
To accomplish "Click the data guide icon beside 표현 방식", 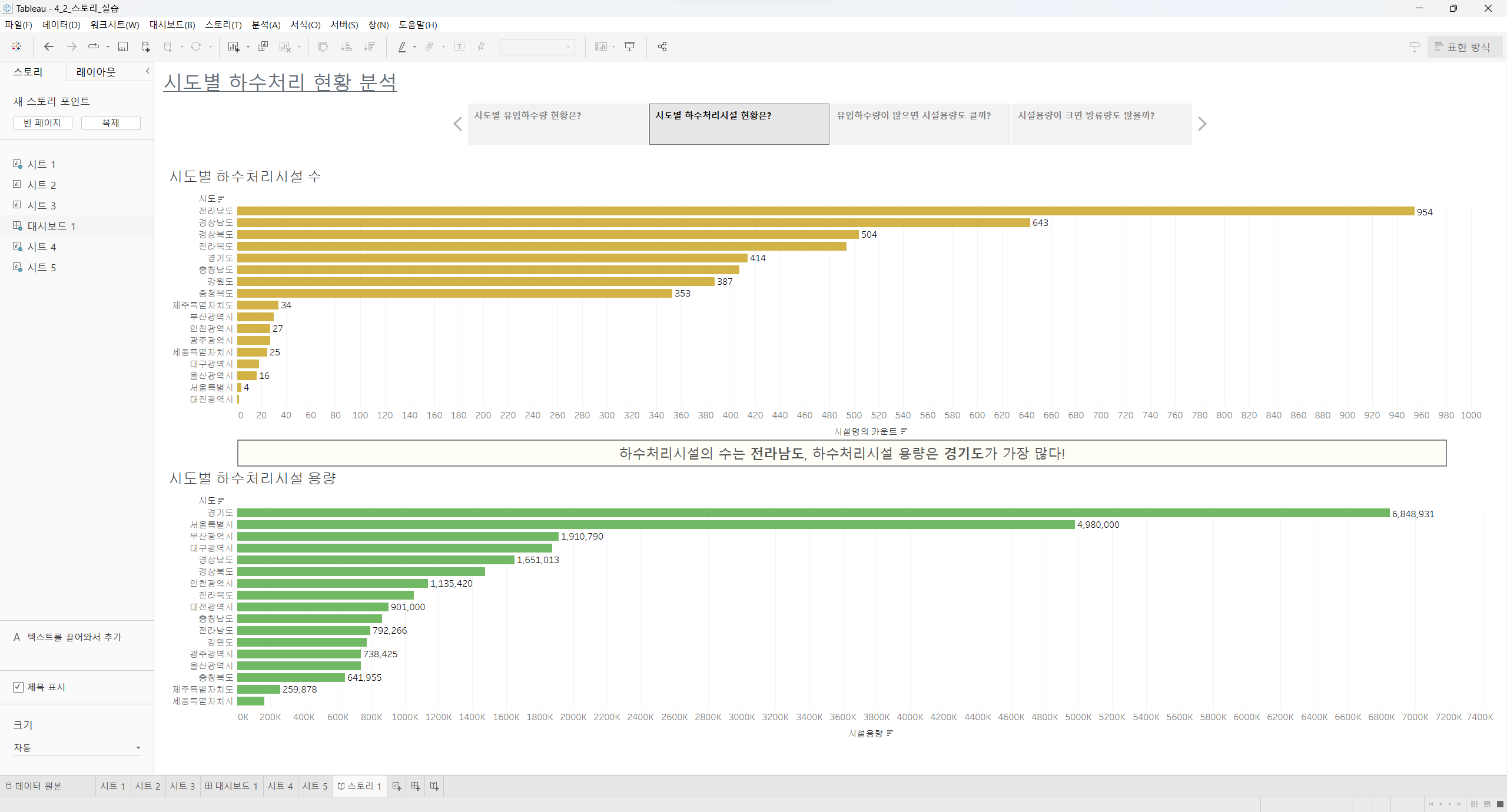I will click(1415, 46).
